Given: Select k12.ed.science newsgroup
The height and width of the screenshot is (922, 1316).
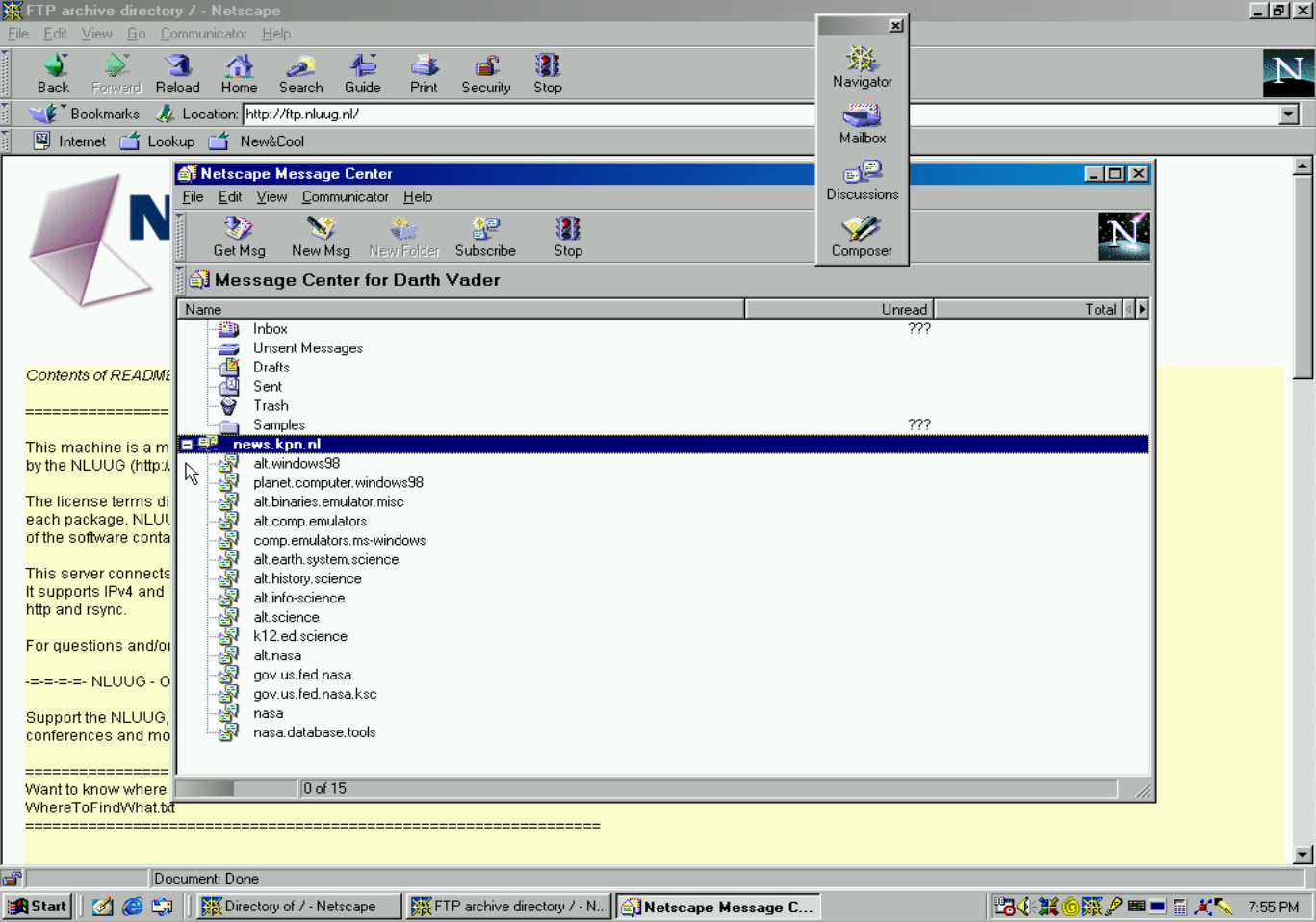Looking at the screenshot, I should coord(299,637).
